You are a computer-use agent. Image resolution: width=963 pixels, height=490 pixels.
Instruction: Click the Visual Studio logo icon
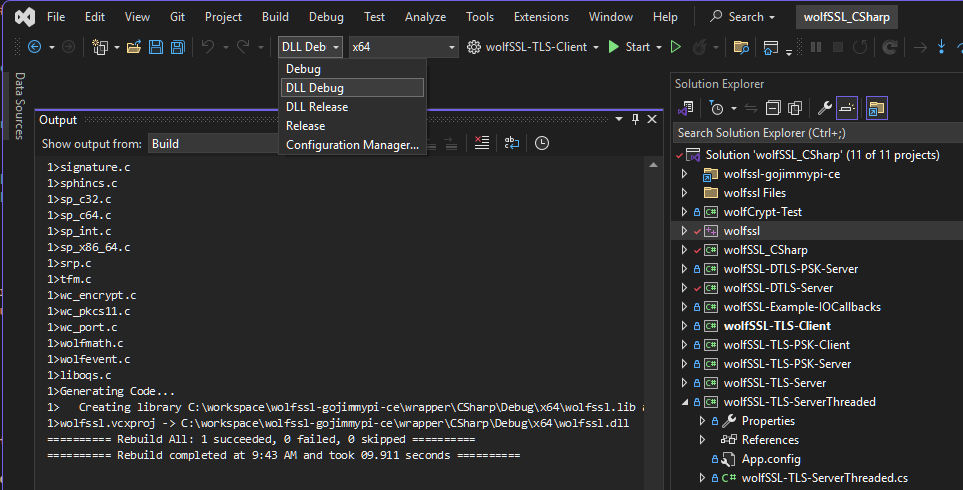pos(25,17)
